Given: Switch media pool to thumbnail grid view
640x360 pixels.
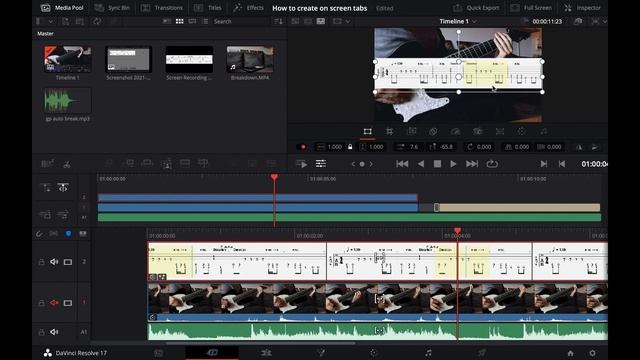Looking at the screenshot, I should point(180,21).
